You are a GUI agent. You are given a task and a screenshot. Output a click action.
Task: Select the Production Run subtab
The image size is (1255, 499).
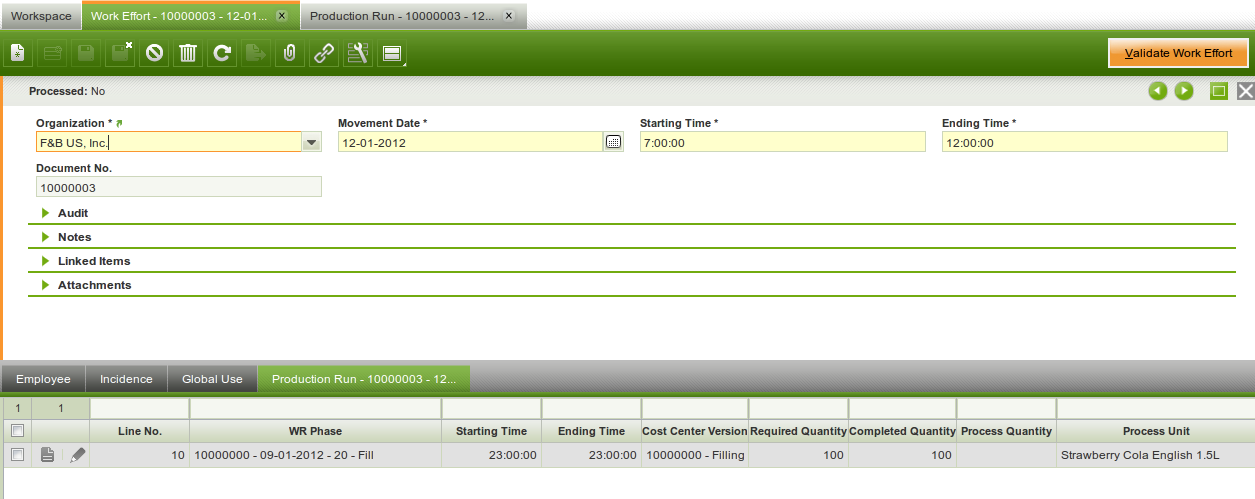(x=364, y=379)
